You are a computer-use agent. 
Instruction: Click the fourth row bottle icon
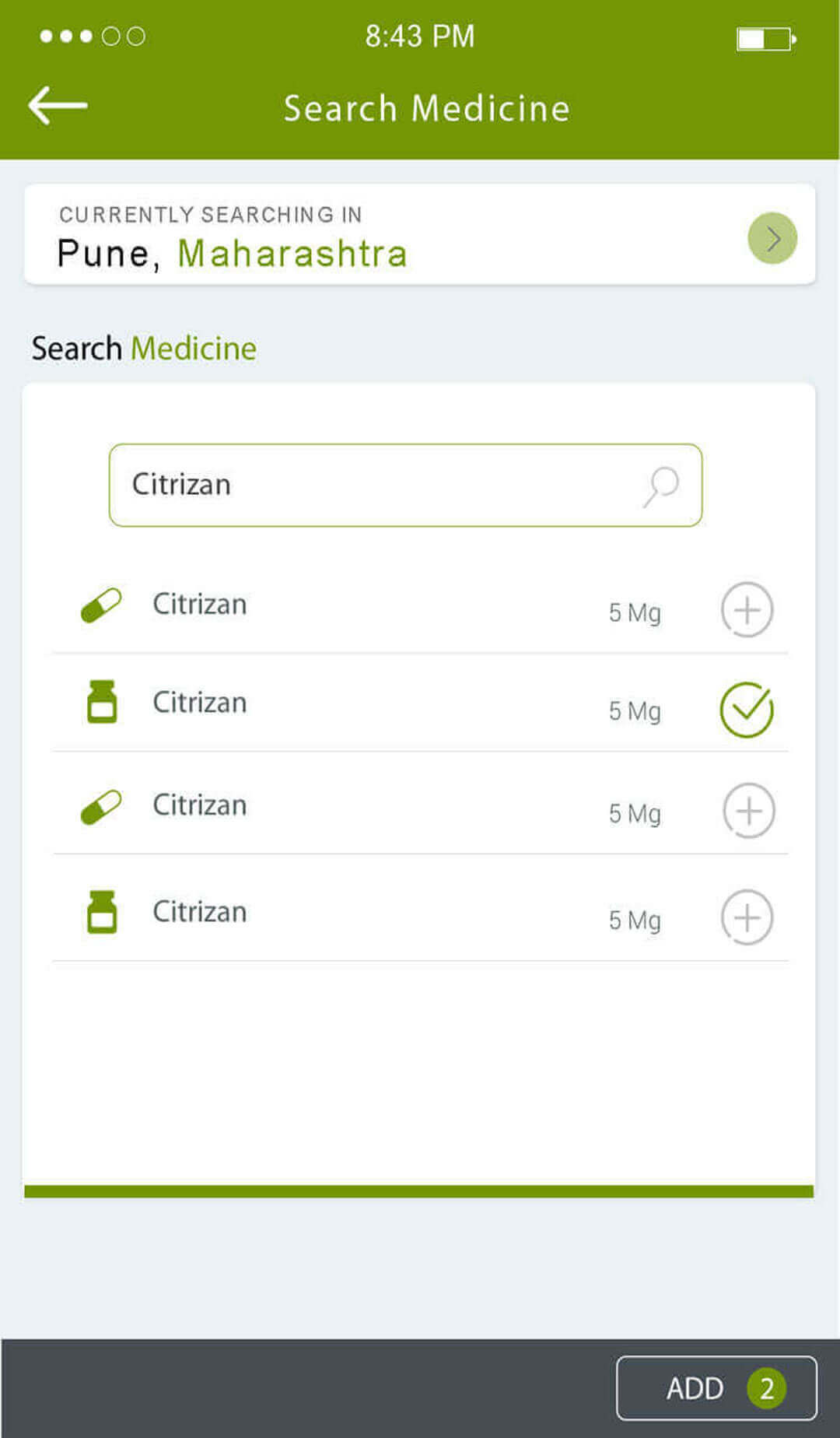(102, 912)
